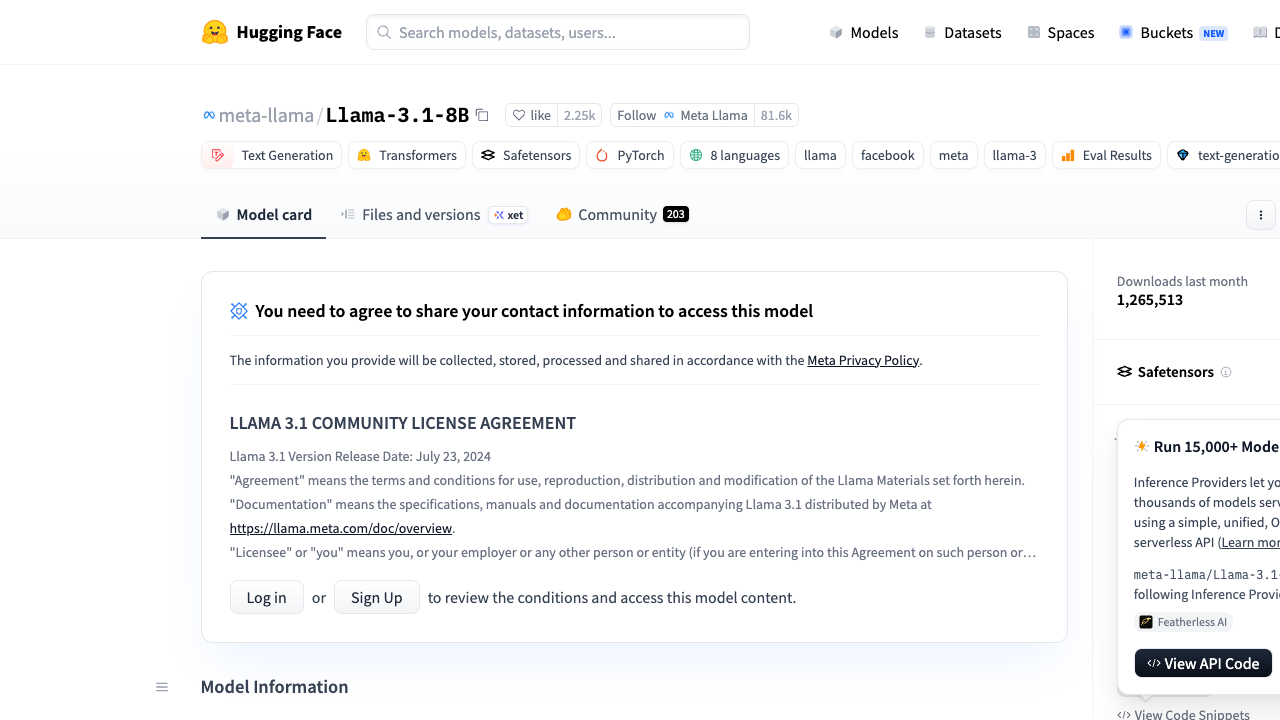Image resolution: width=1280 pixels, height=720 pixels.
Task: Click the like button
Action: pyautogui.click(x=532, y=115)
